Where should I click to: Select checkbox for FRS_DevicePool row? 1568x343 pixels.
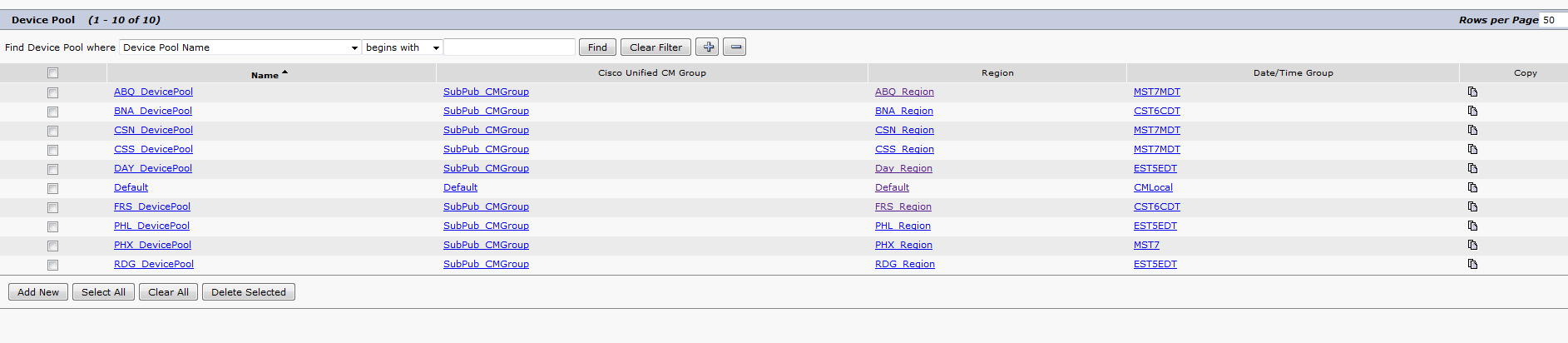coord(52,207)
